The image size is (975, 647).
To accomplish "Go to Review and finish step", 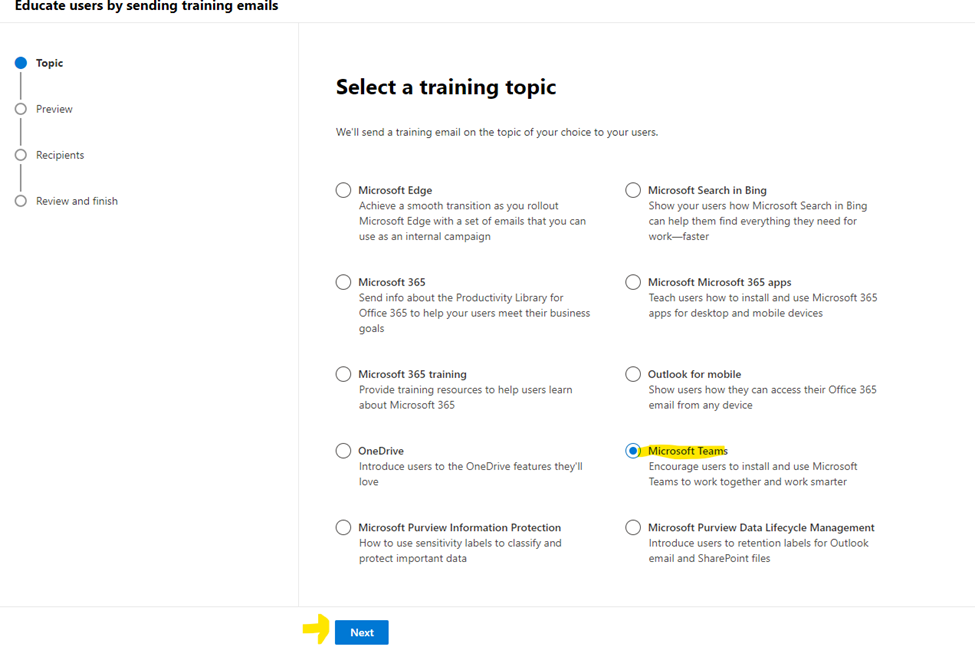I will pyautogui.click(x=77, y=201).
